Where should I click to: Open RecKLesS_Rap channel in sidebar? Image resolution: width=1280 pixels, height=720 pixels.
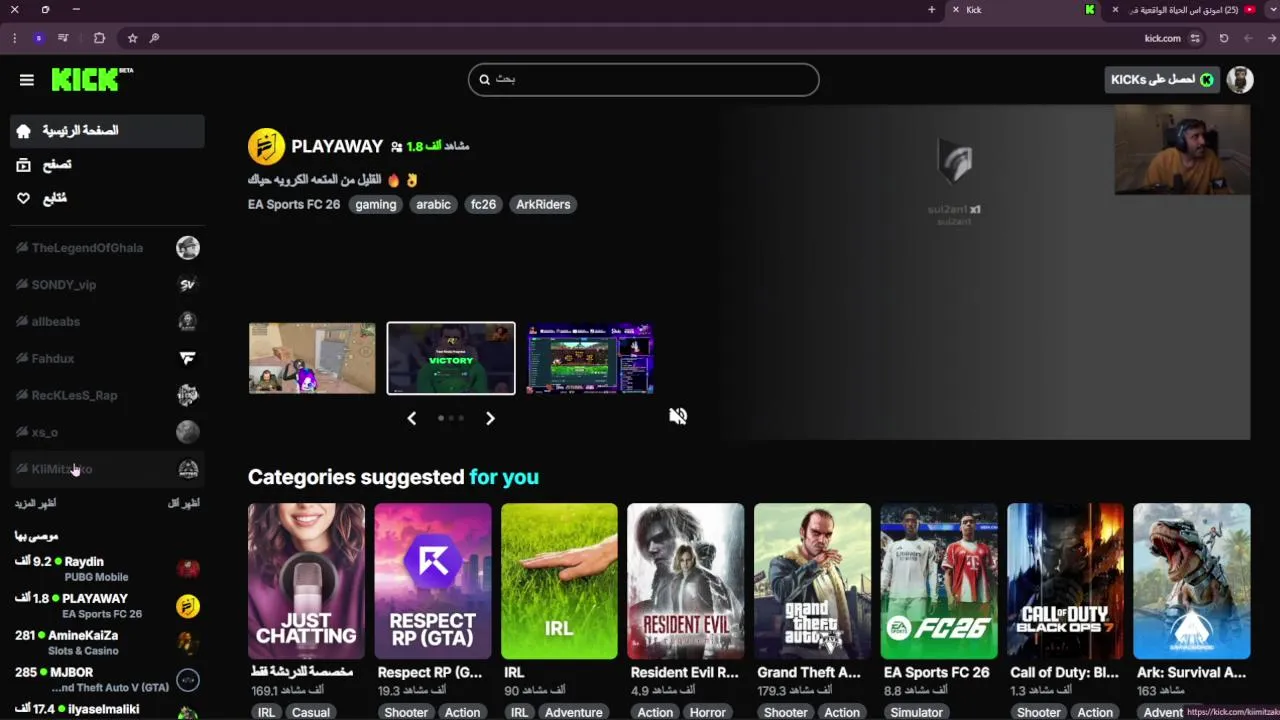coord(107,395)
